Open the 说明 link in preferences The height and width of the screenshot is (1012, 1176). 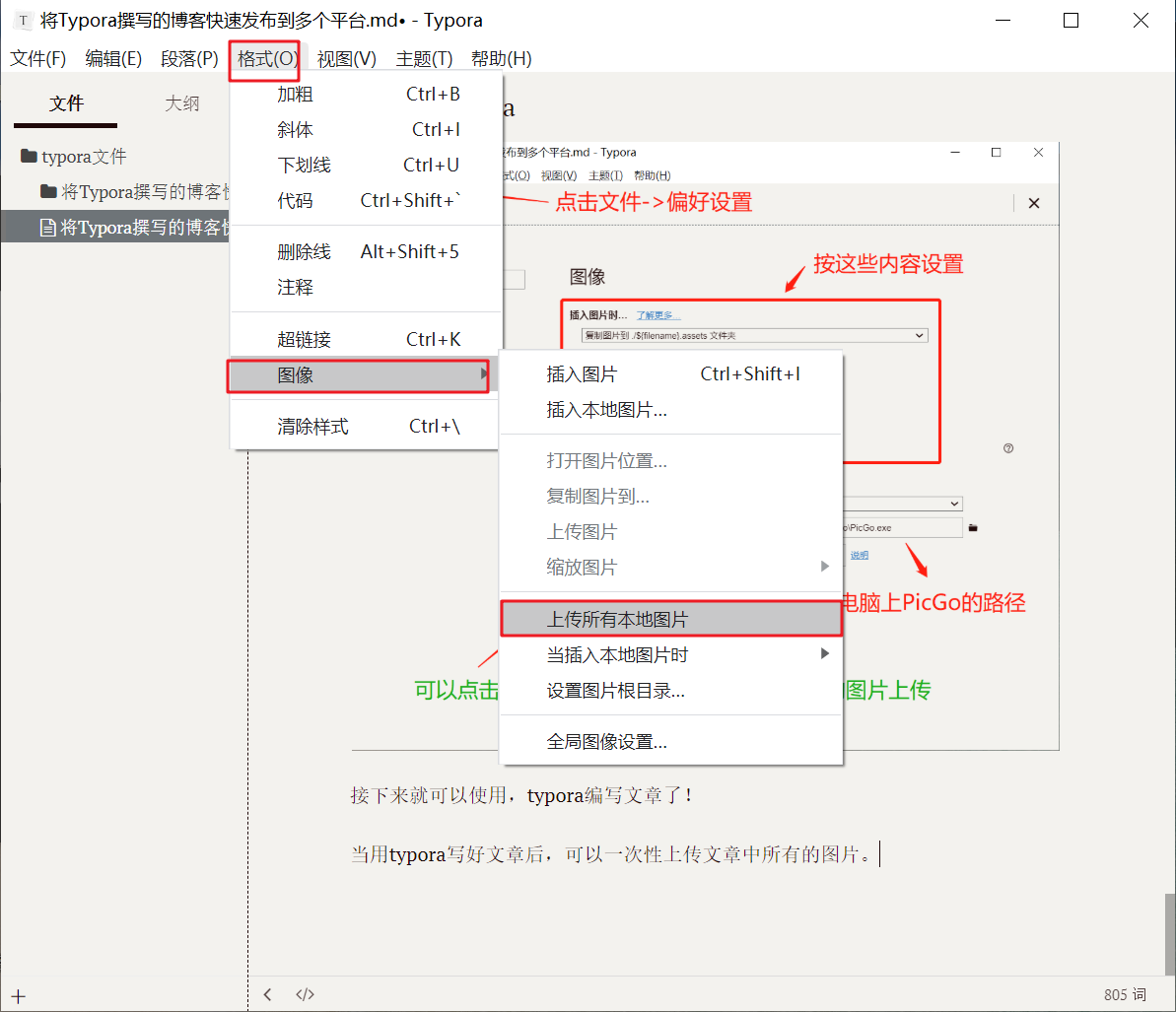click(x=858, y=554)
